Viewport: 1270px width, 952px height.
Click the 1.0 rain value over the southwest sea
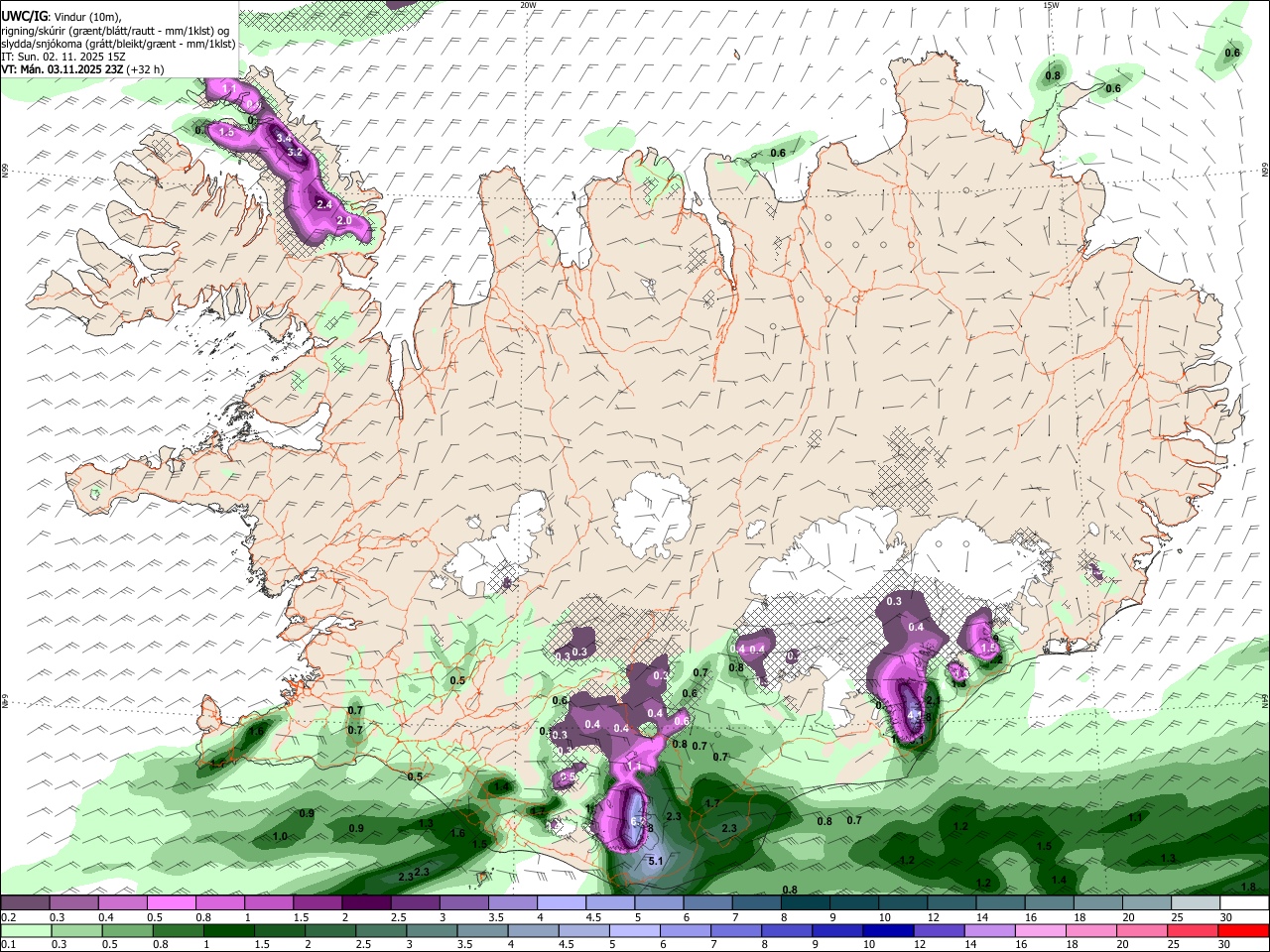click(281, 837)
